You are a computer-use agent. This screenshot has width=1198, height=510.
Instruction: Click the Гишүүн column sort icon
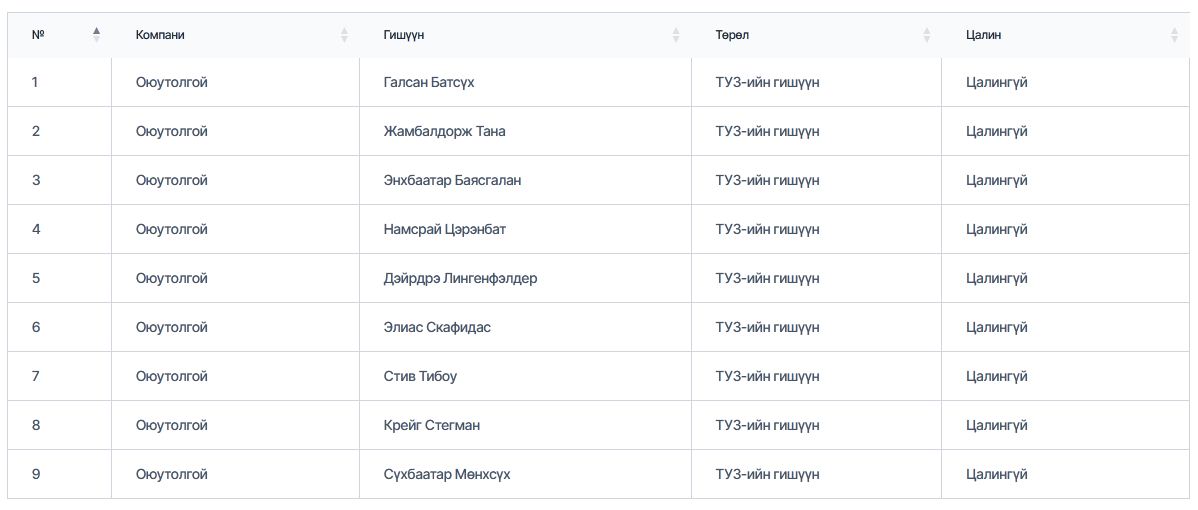tap(676, 35)
